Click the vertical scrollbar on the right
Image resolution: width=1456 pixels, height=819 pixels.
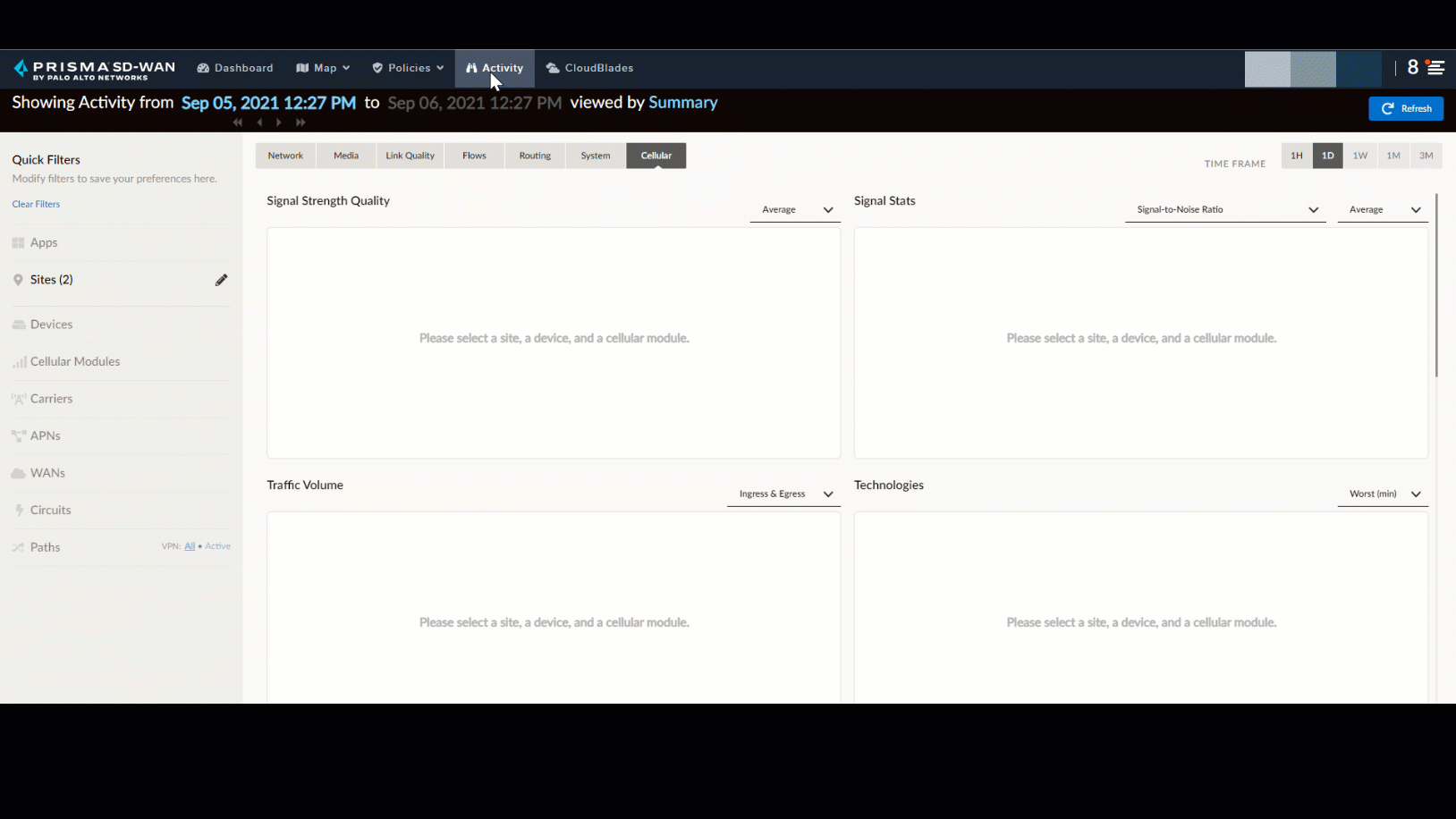click(x=1436, y=286)
